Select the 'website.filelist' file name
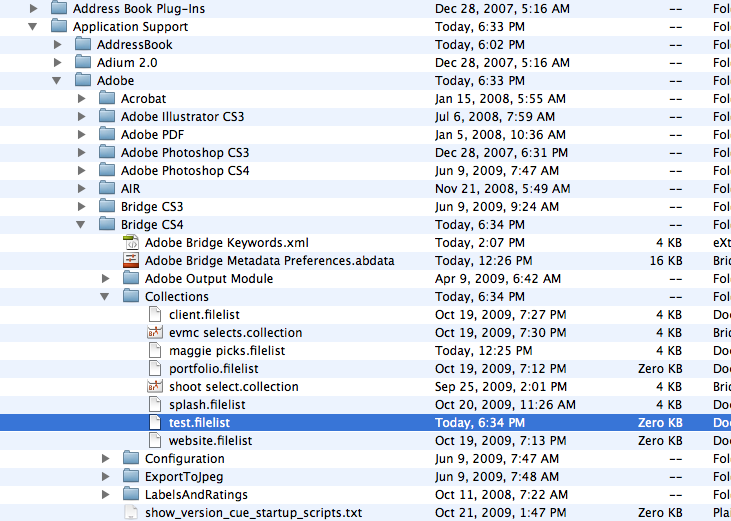731x521 pixels. (210, 441)
